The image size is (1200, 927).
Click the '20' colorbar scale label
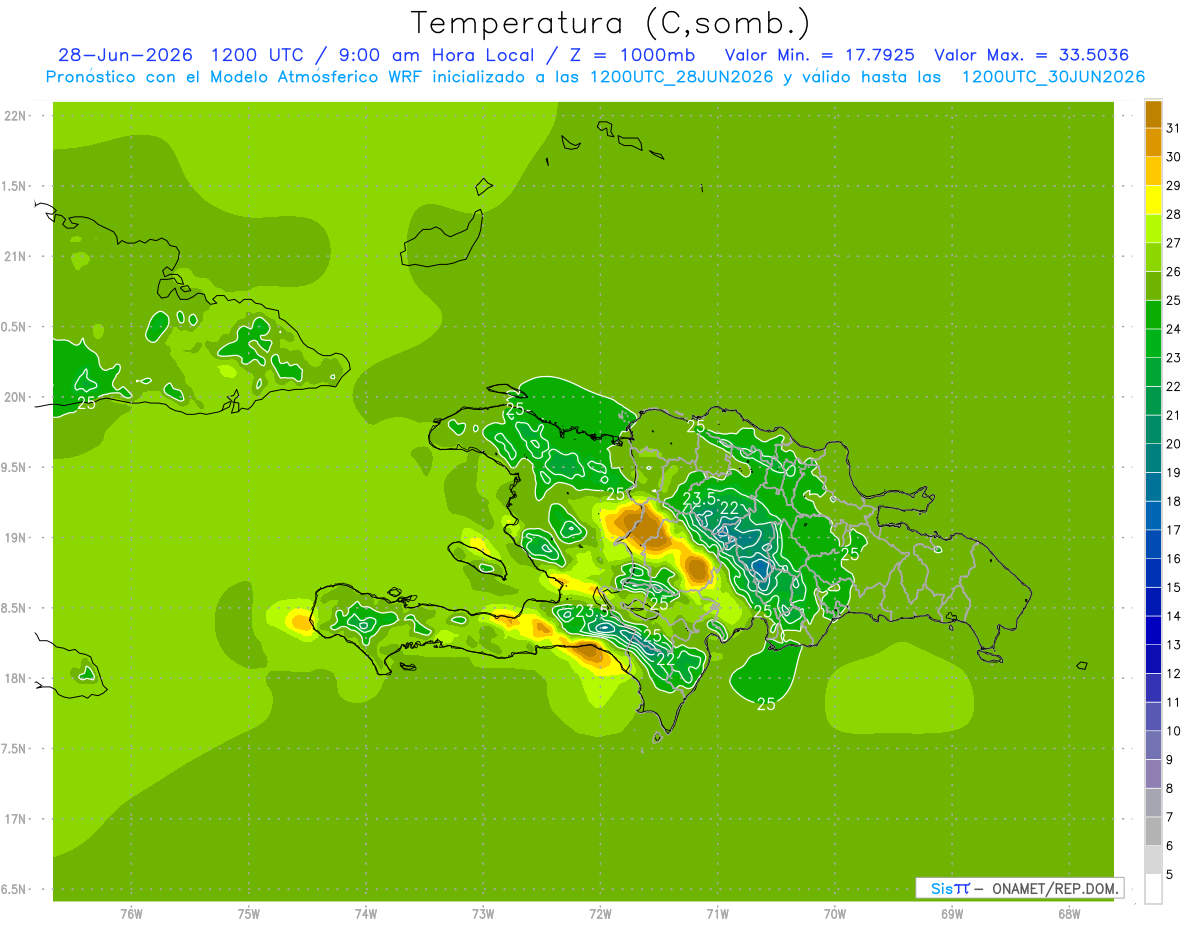coord(1174,444)
